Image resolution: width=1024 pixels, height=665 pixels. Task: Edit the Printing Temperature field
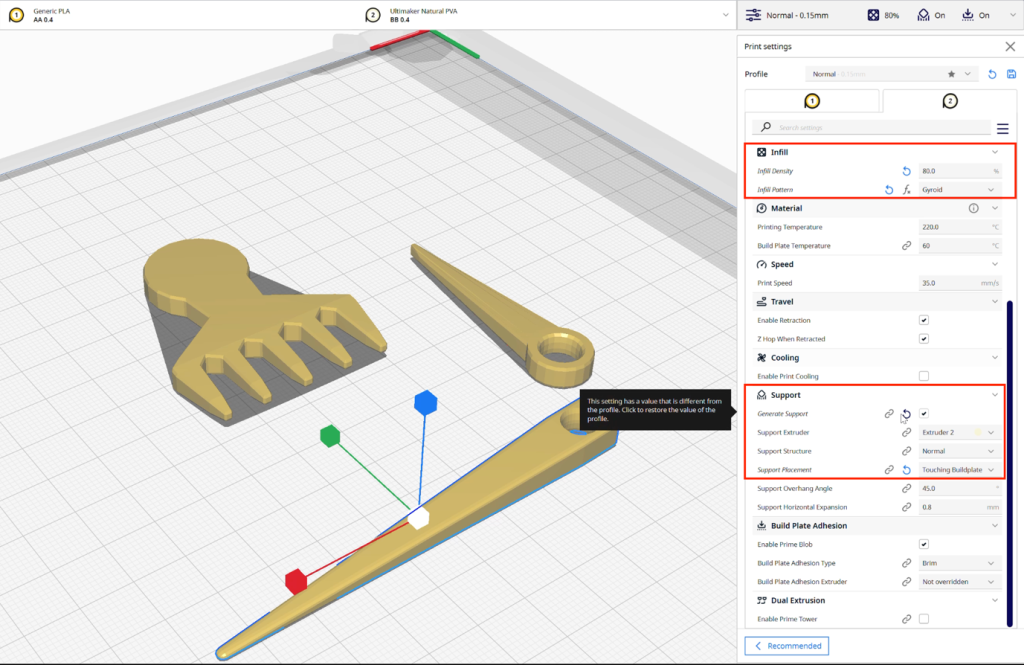959,227
